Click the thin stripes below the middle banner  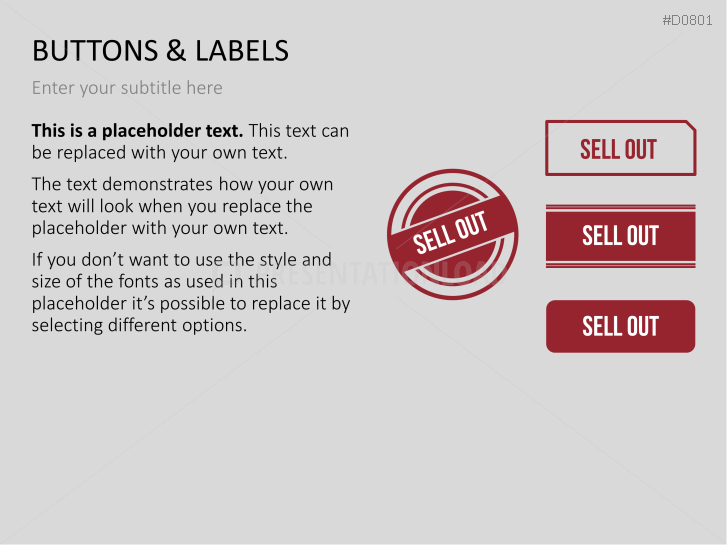[x=620, y=264]
